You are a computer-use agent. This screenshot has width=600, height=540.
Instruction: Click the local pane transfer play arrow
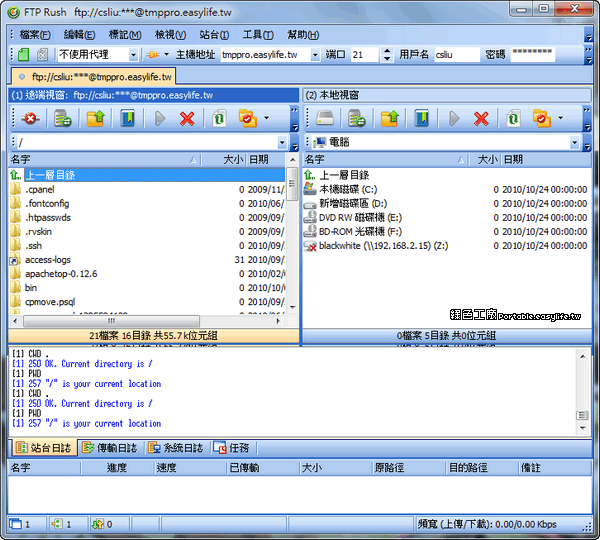point(454,119)
